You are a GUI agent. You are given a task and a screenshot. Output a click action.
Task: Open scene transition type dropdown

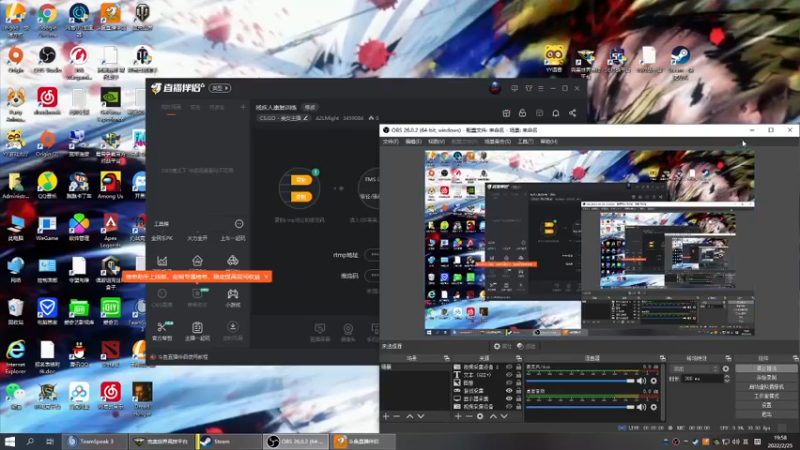pyautogui.click(x=695, y=368)
